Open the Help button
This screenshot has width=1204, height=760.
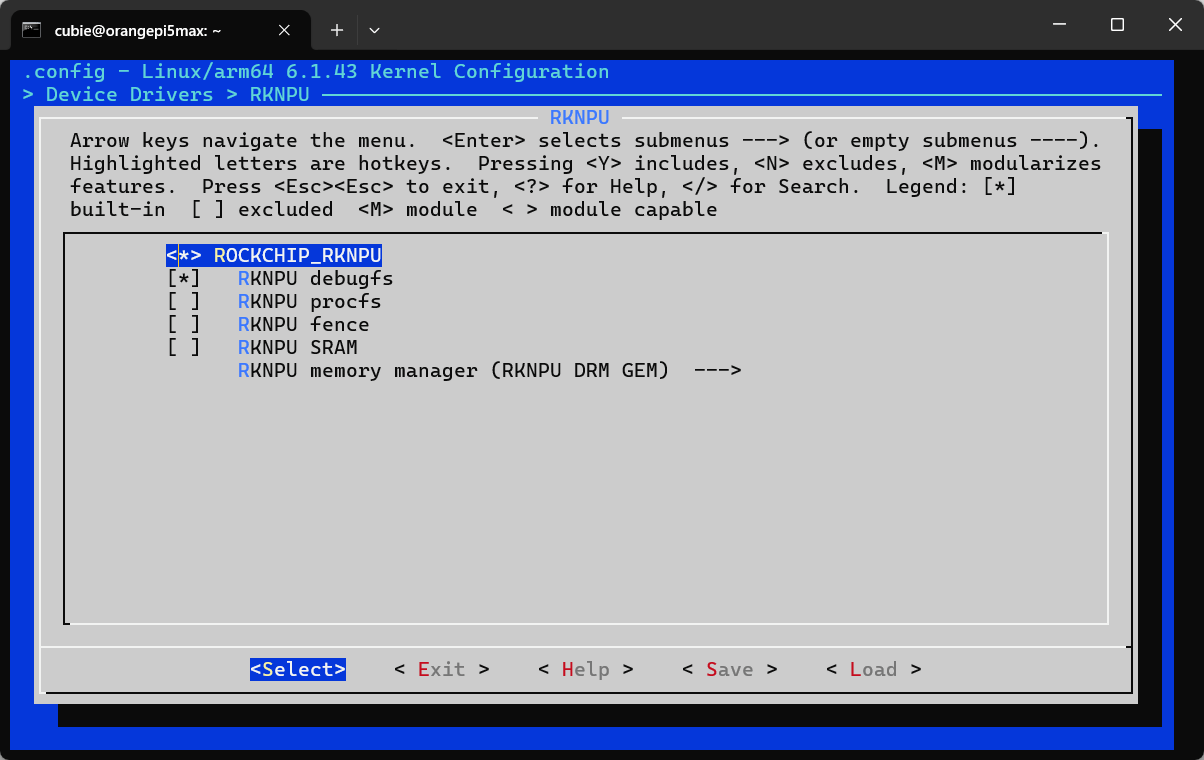click(x=585, y=670)
